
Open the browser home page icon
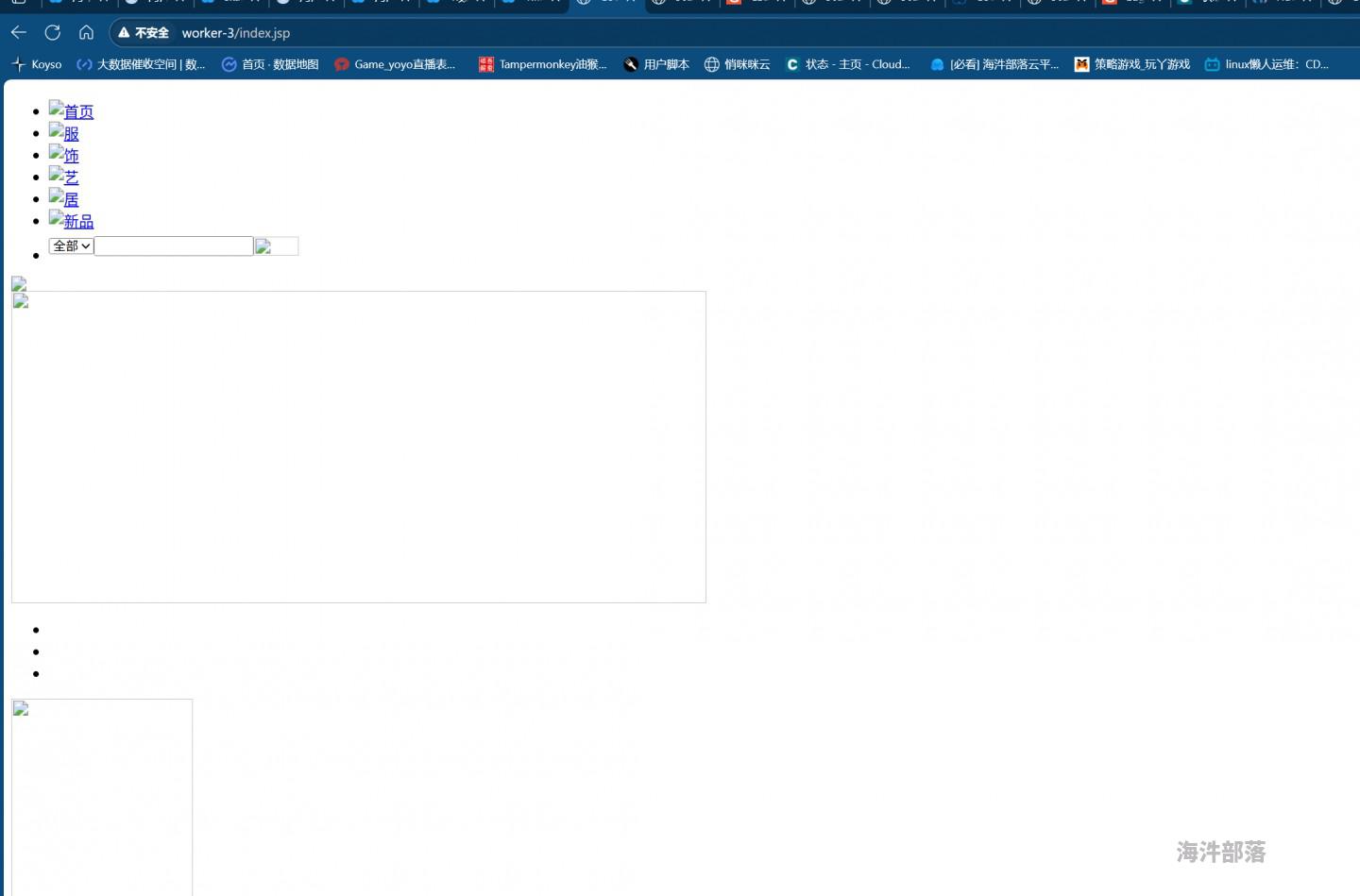click(86, 32)
